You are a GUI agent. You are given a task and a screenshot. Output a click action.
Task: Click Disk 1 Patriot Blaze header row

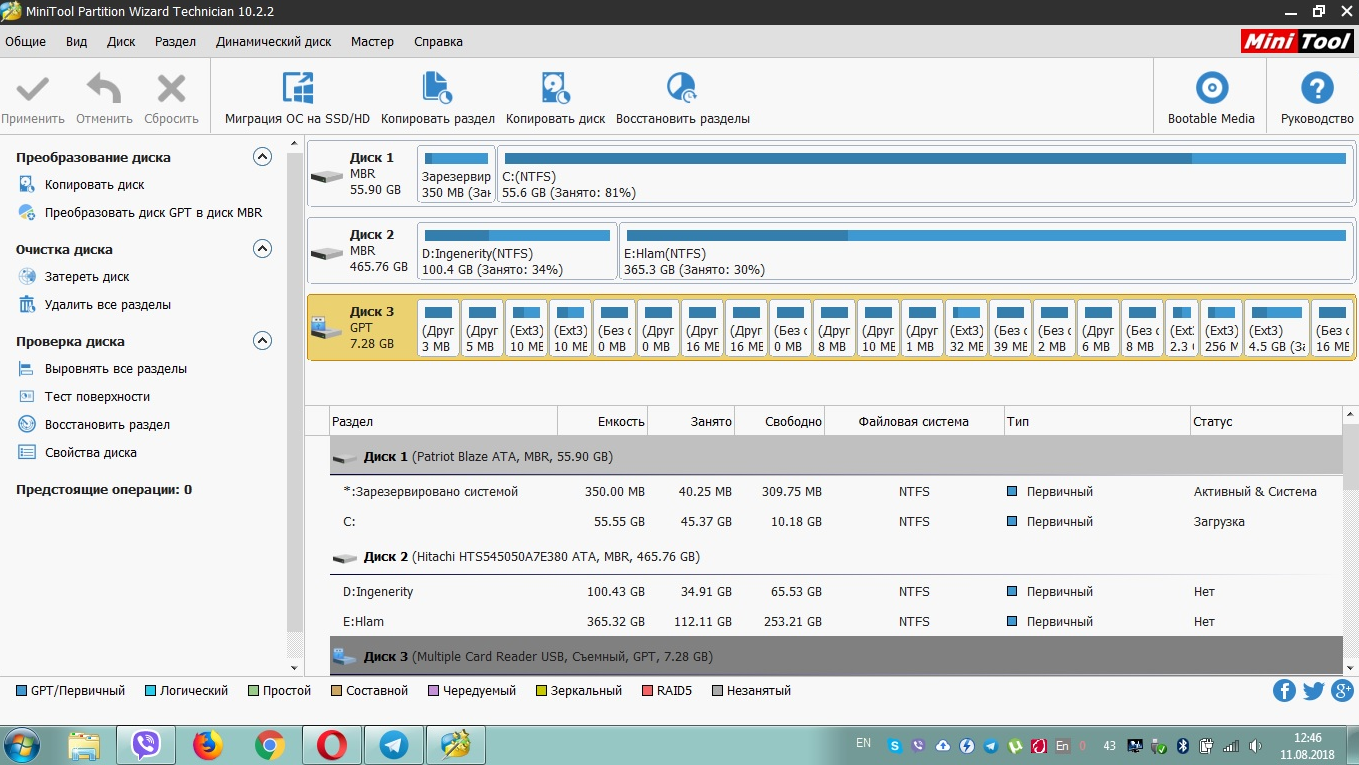tap(836, 456)
